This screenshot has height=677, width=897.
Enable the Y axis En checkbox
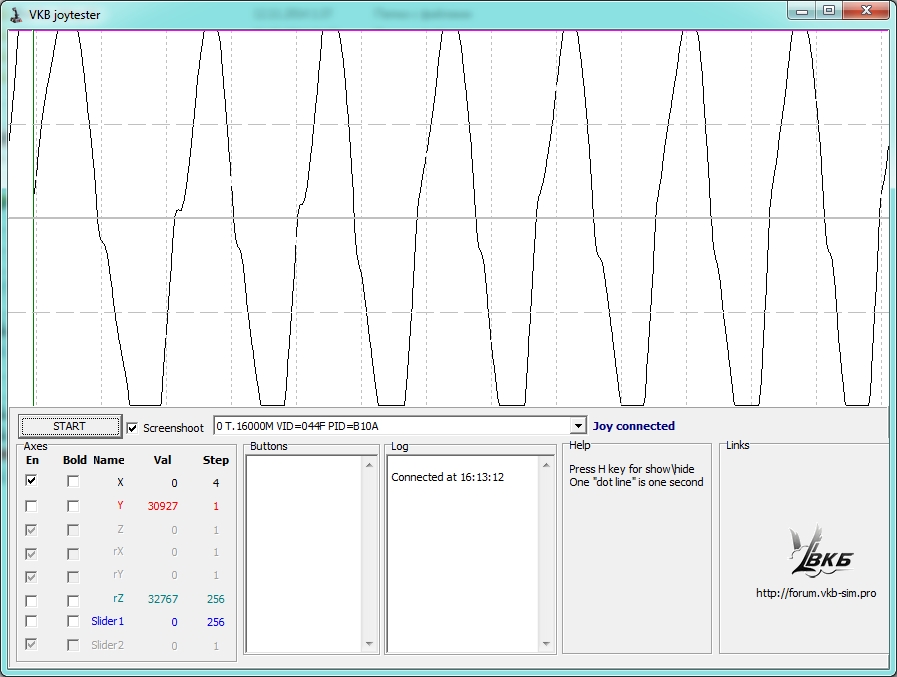pyautogui.click(x=32, y=506)
